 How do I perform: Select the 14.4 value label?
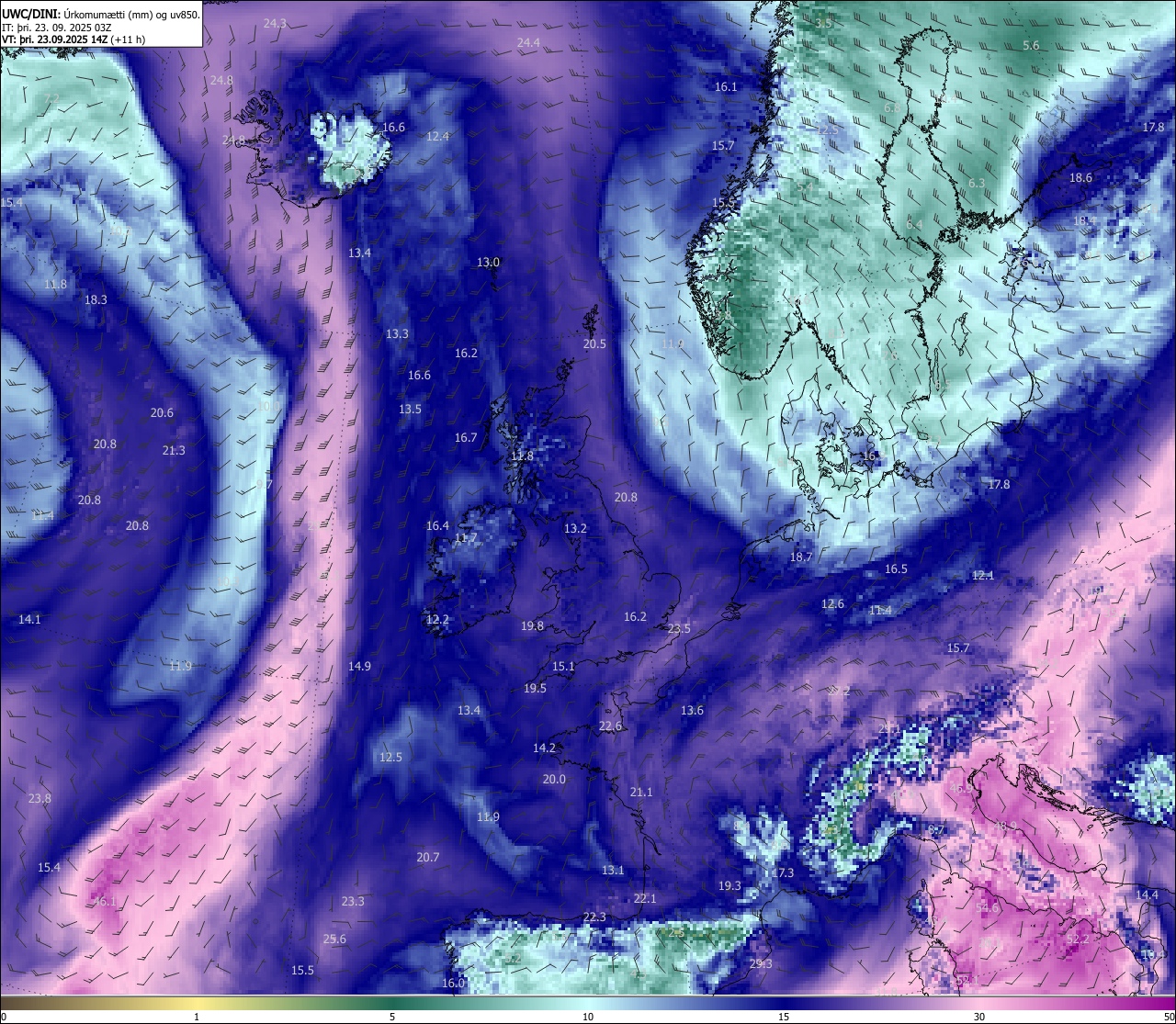tap(1147, 895)
